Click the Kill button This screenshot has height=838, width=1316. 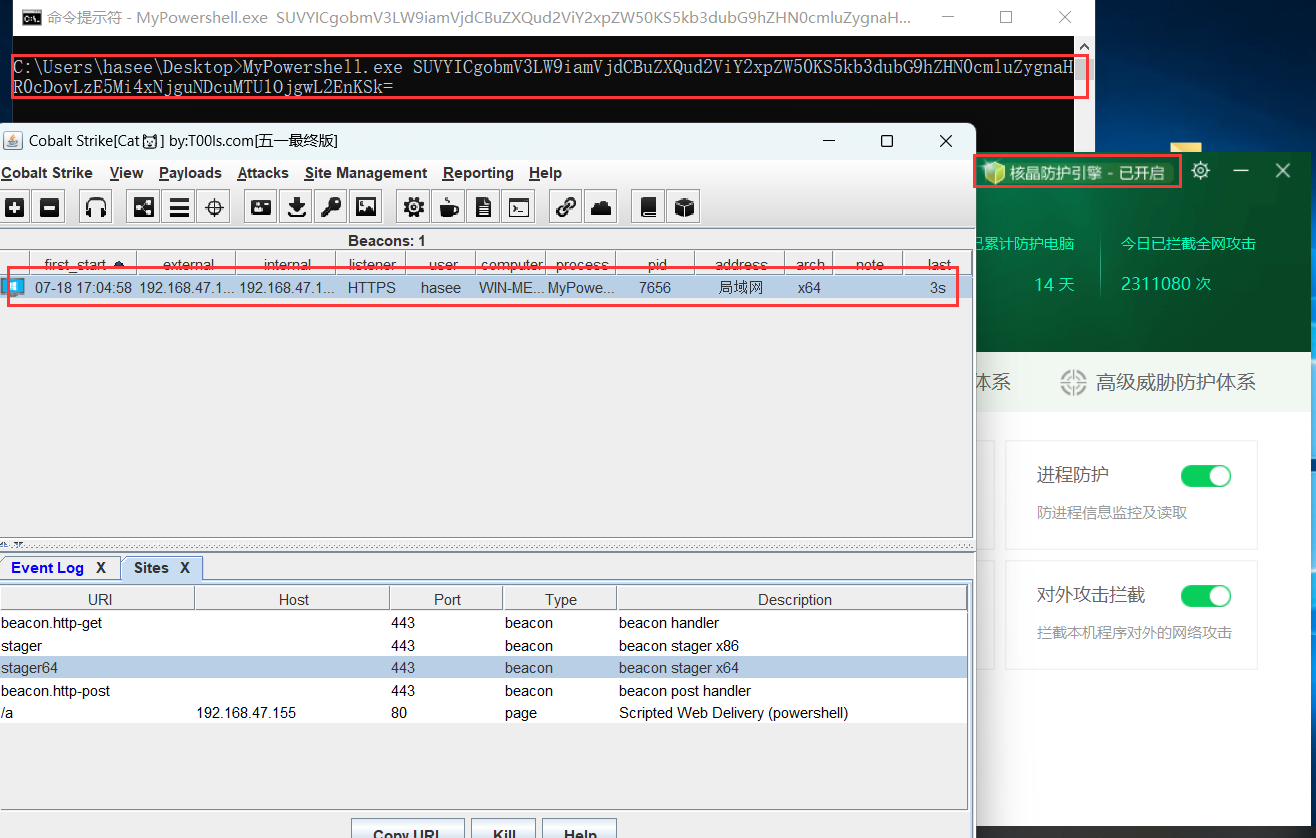pos(504,832)
